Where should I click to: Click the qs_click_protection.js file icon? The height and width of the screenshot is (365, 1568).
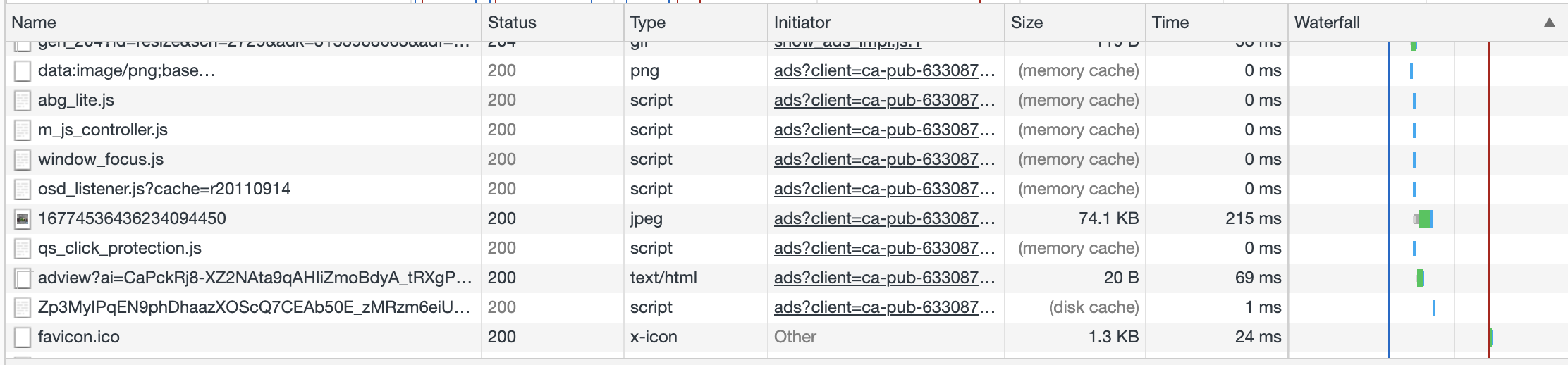pyautogui.click(x=23, y=249)
